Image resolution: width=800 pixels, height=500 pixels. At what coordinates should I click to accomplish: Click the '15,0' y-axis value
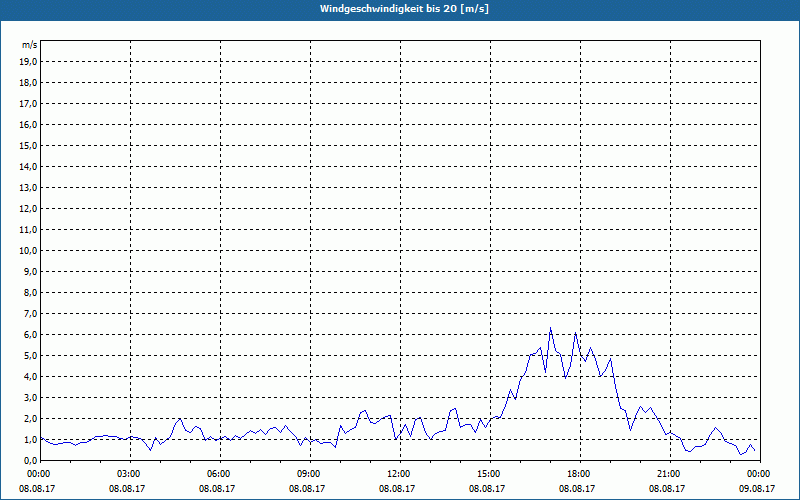tap(28, 145)
